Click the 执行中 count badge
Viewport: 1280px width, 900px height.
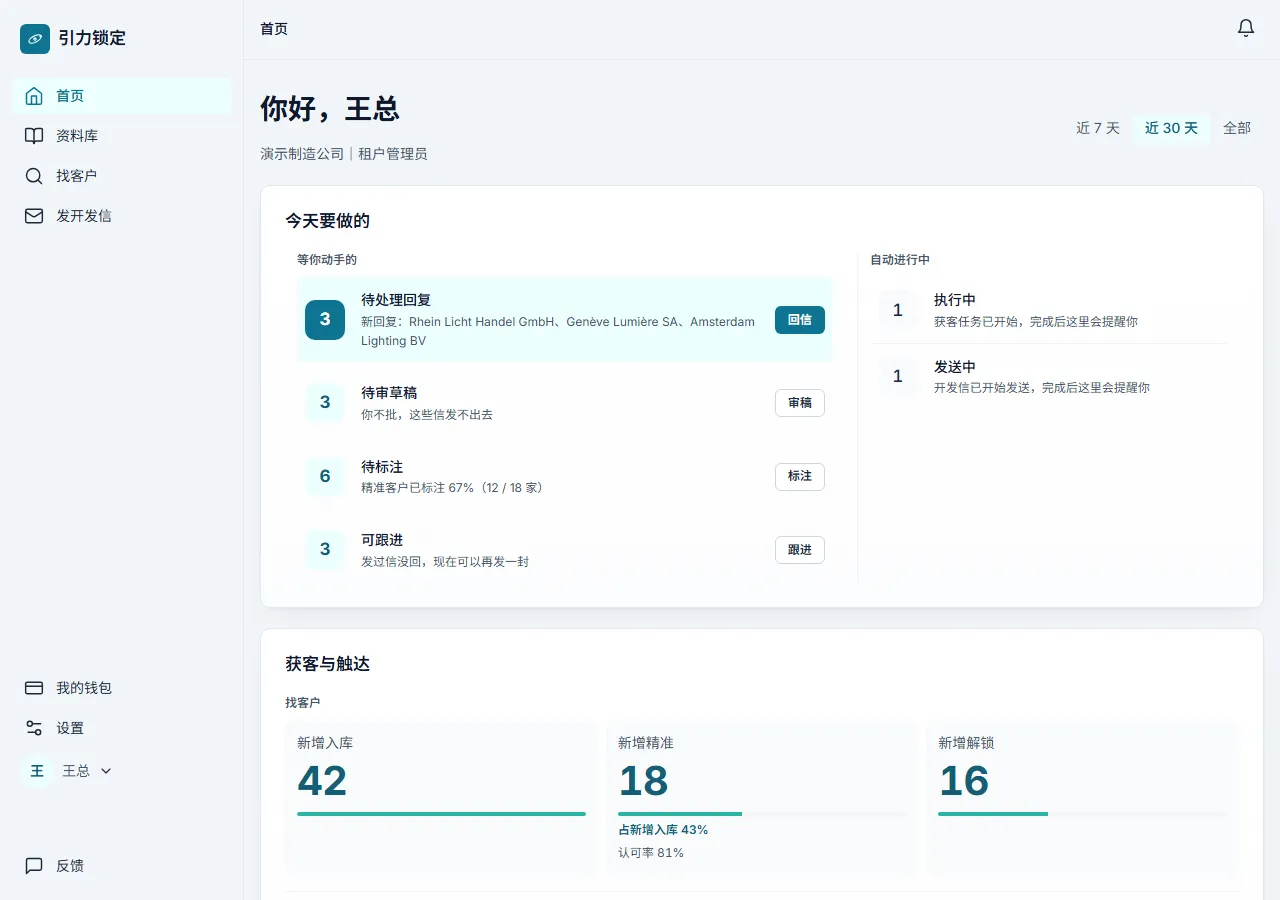pos(898,310)
